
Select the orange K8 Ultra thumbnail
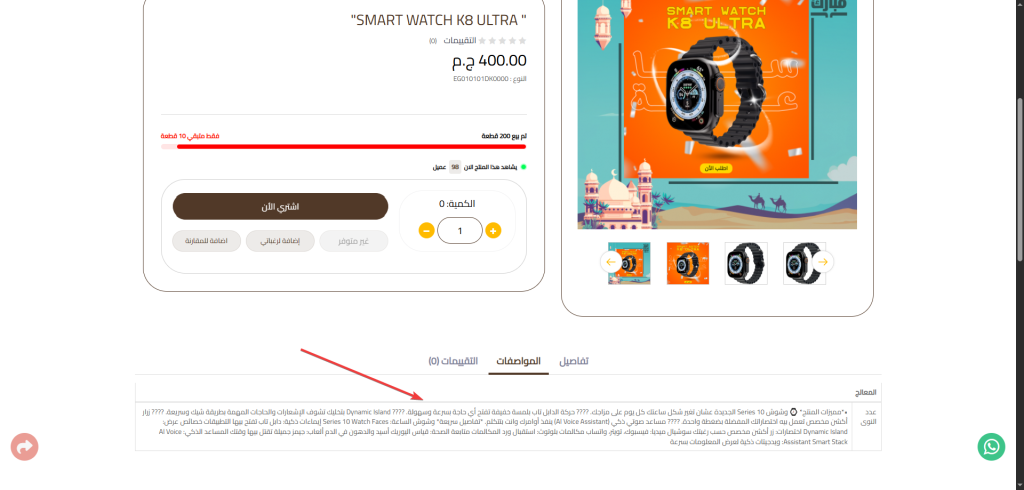[688, 263]
